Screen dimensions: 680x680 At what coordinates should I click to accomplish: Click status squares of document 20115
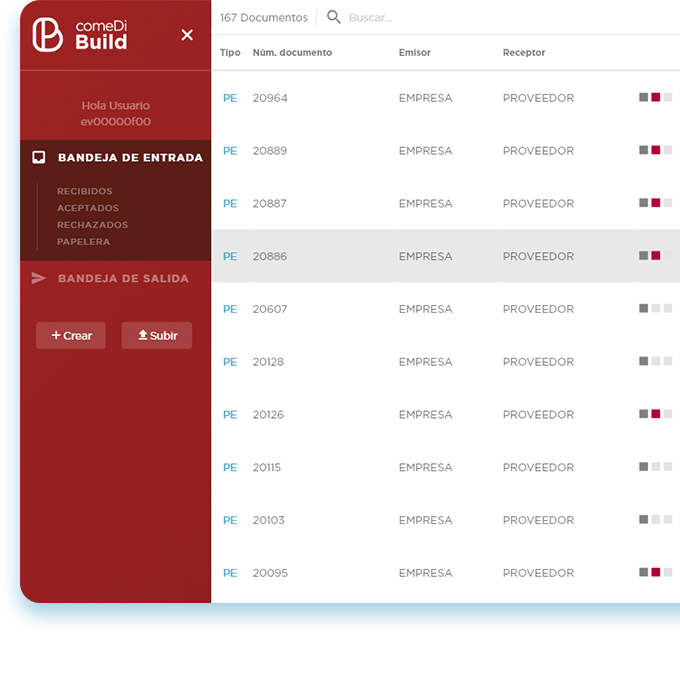[655, 467]
